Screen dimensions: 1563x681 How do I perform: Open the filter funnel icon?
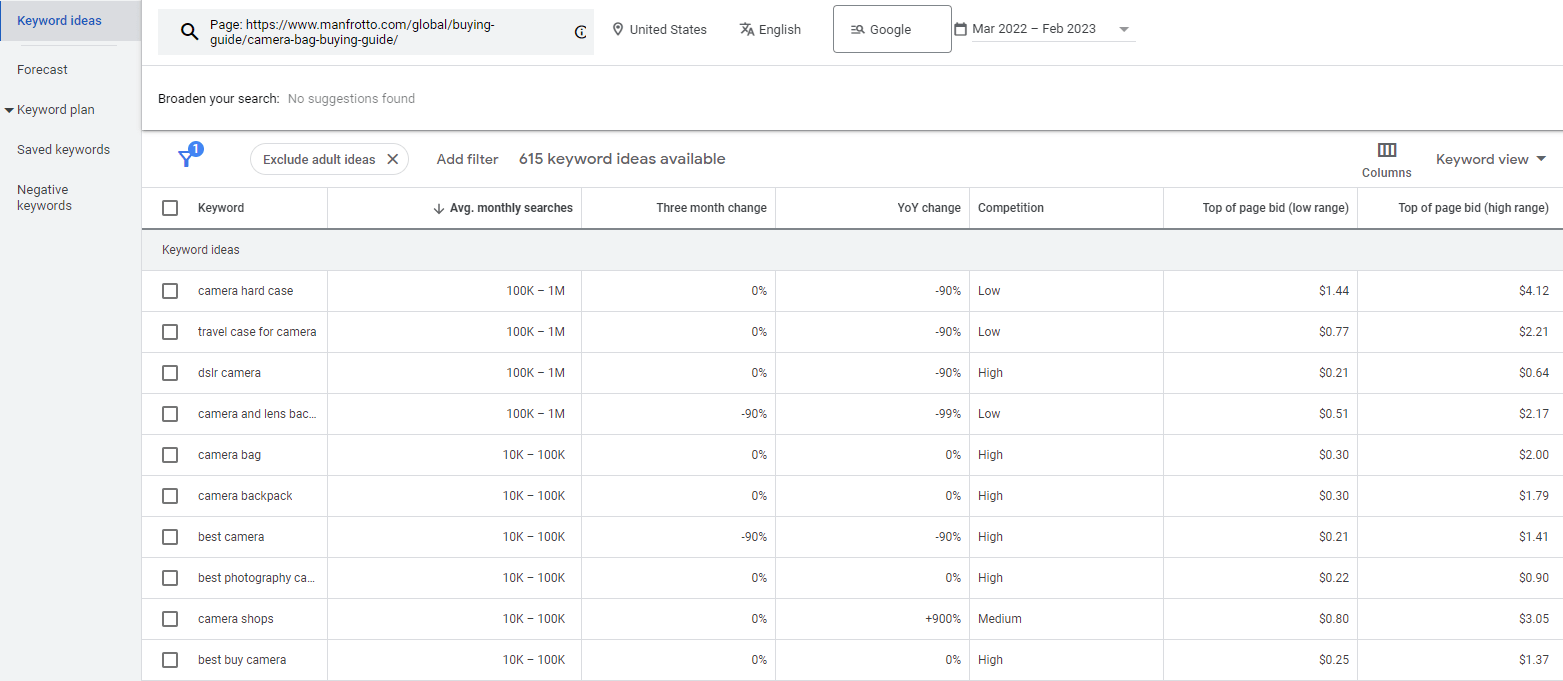[x=186, y=159]
